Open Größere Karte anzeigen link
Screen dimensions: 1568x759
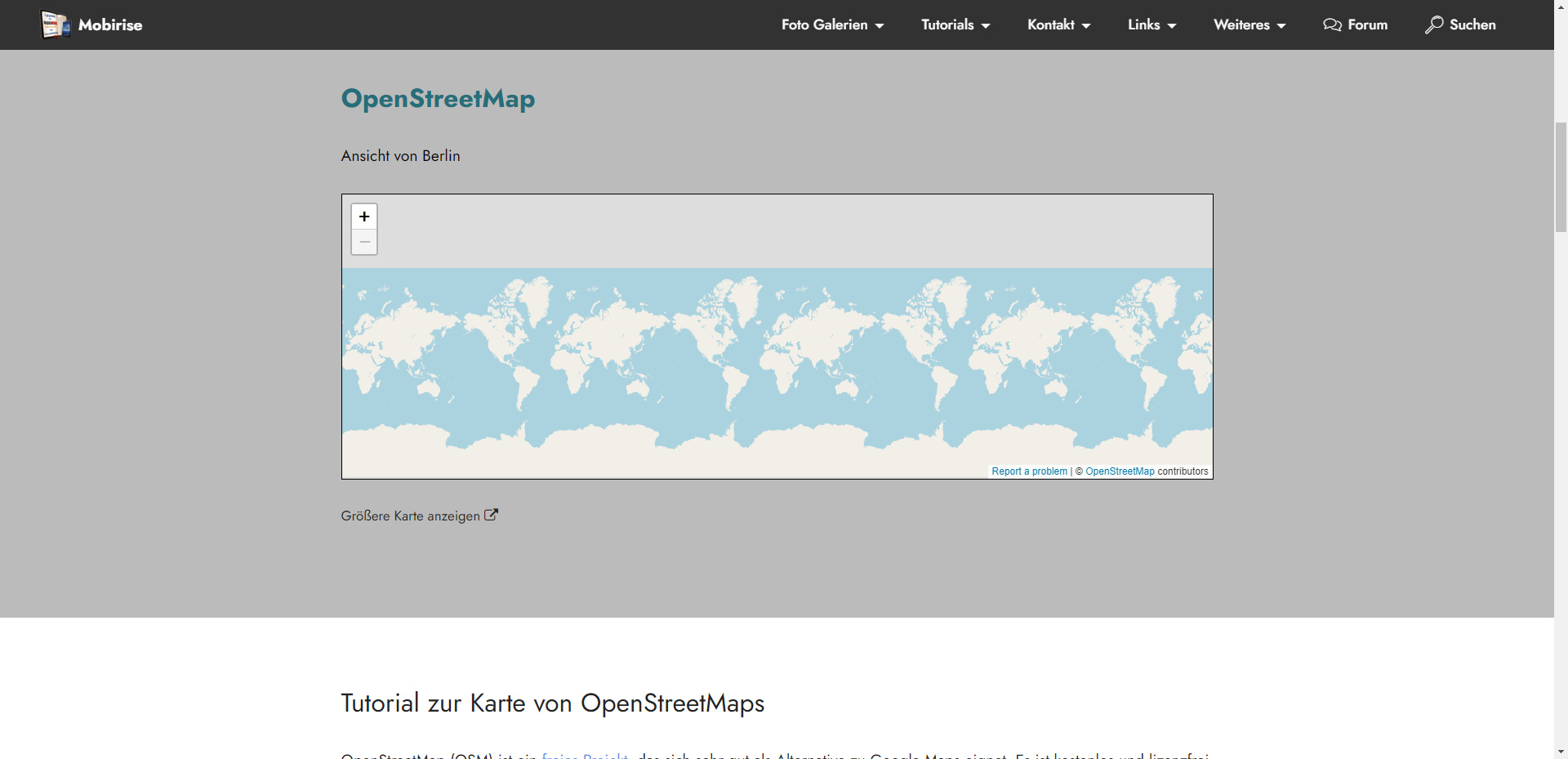point(410,516)
